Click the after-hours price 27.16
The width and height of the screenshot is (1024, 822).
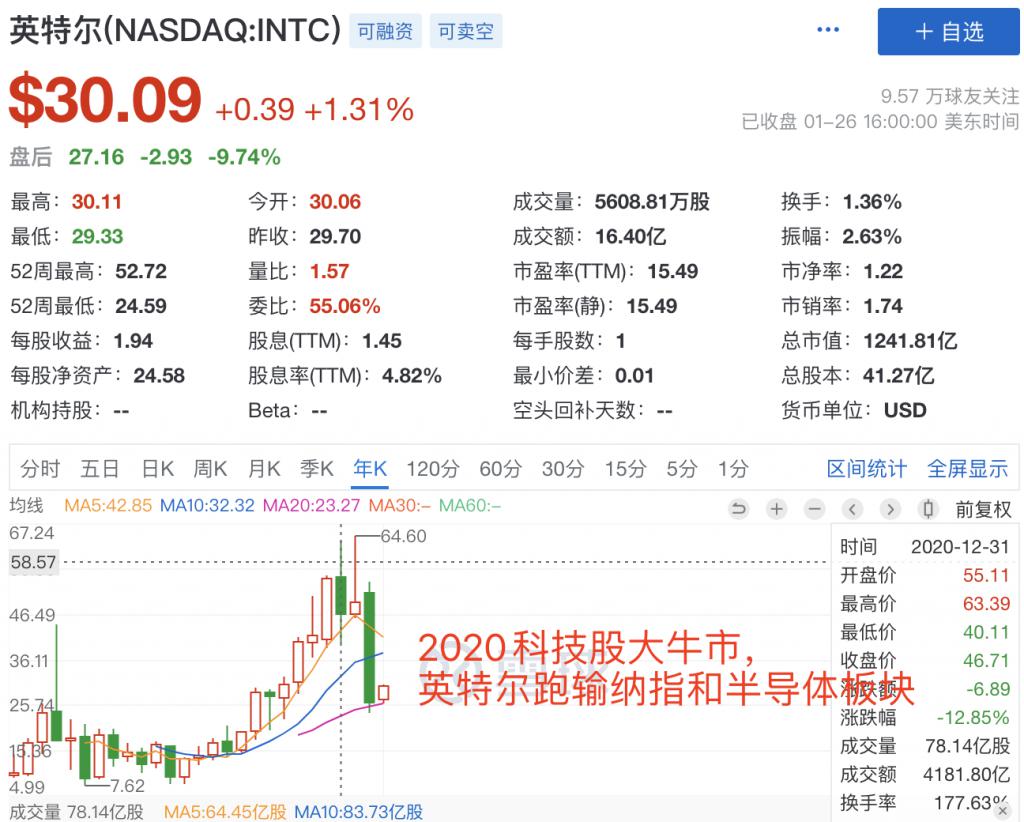[x=96, y=157]
